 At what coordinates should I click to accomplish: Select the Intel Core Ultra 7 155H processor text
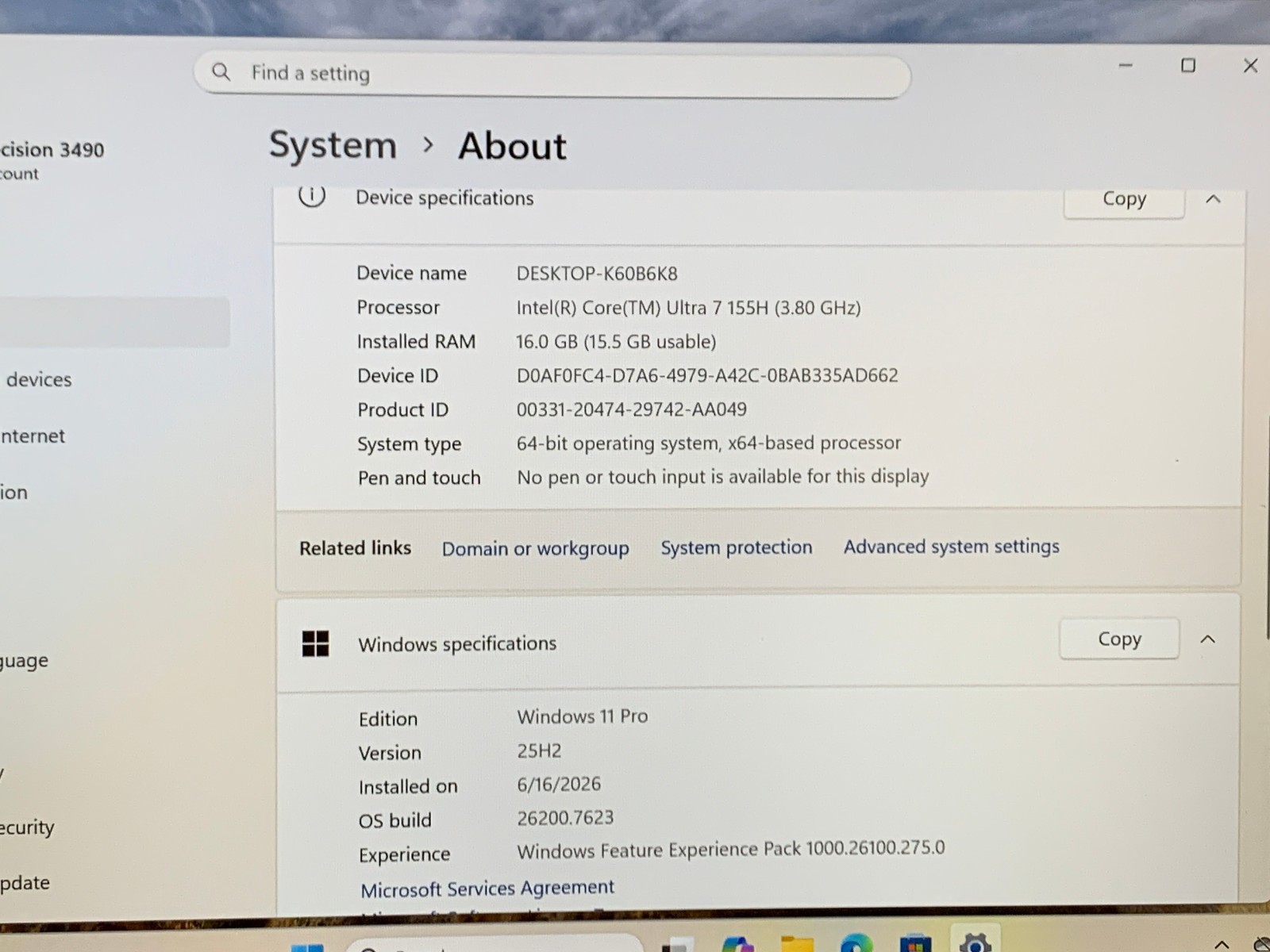point(688,308)
